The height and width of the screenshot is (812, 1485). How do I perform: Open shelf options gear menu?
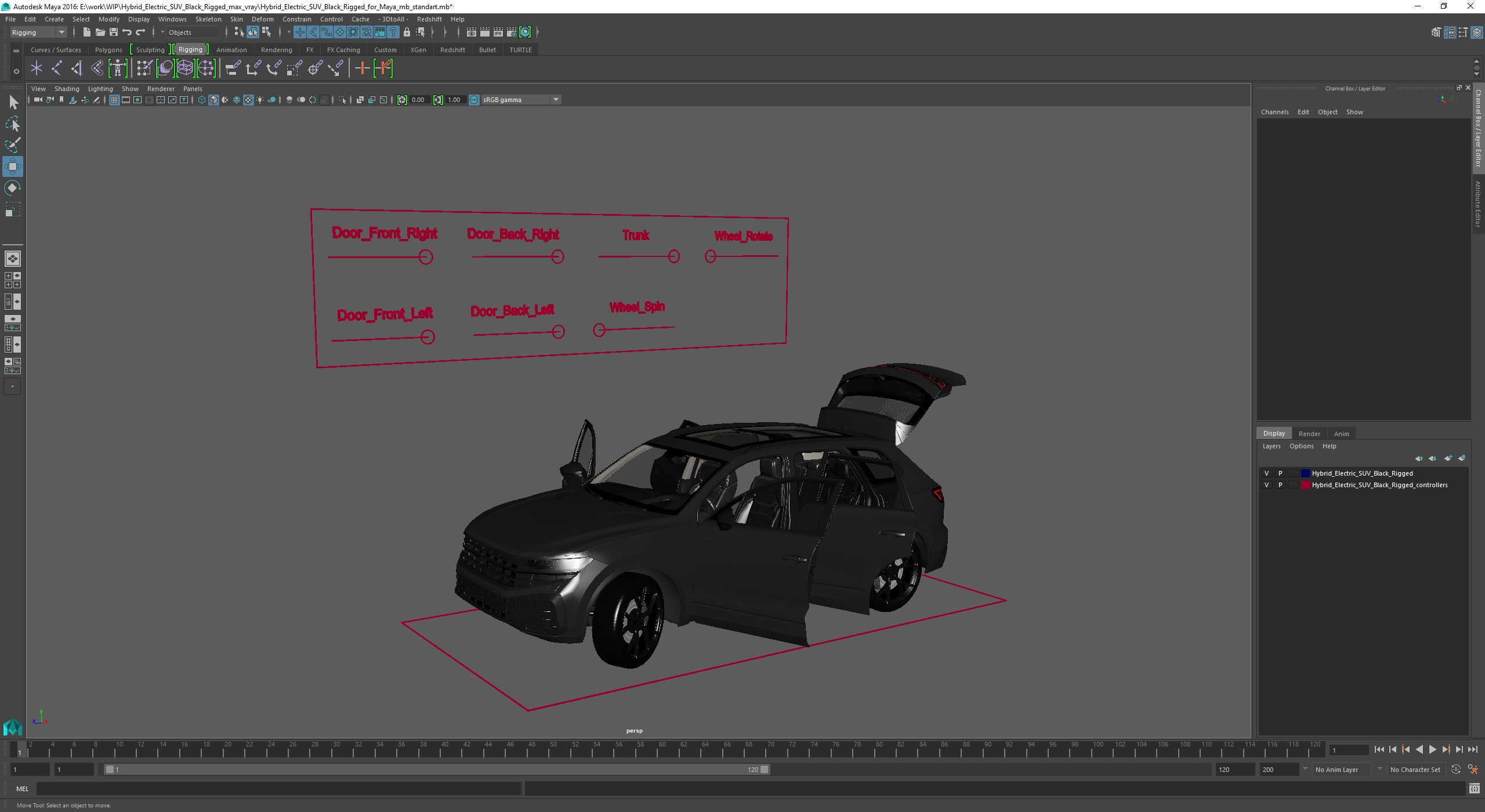point(16,71)
